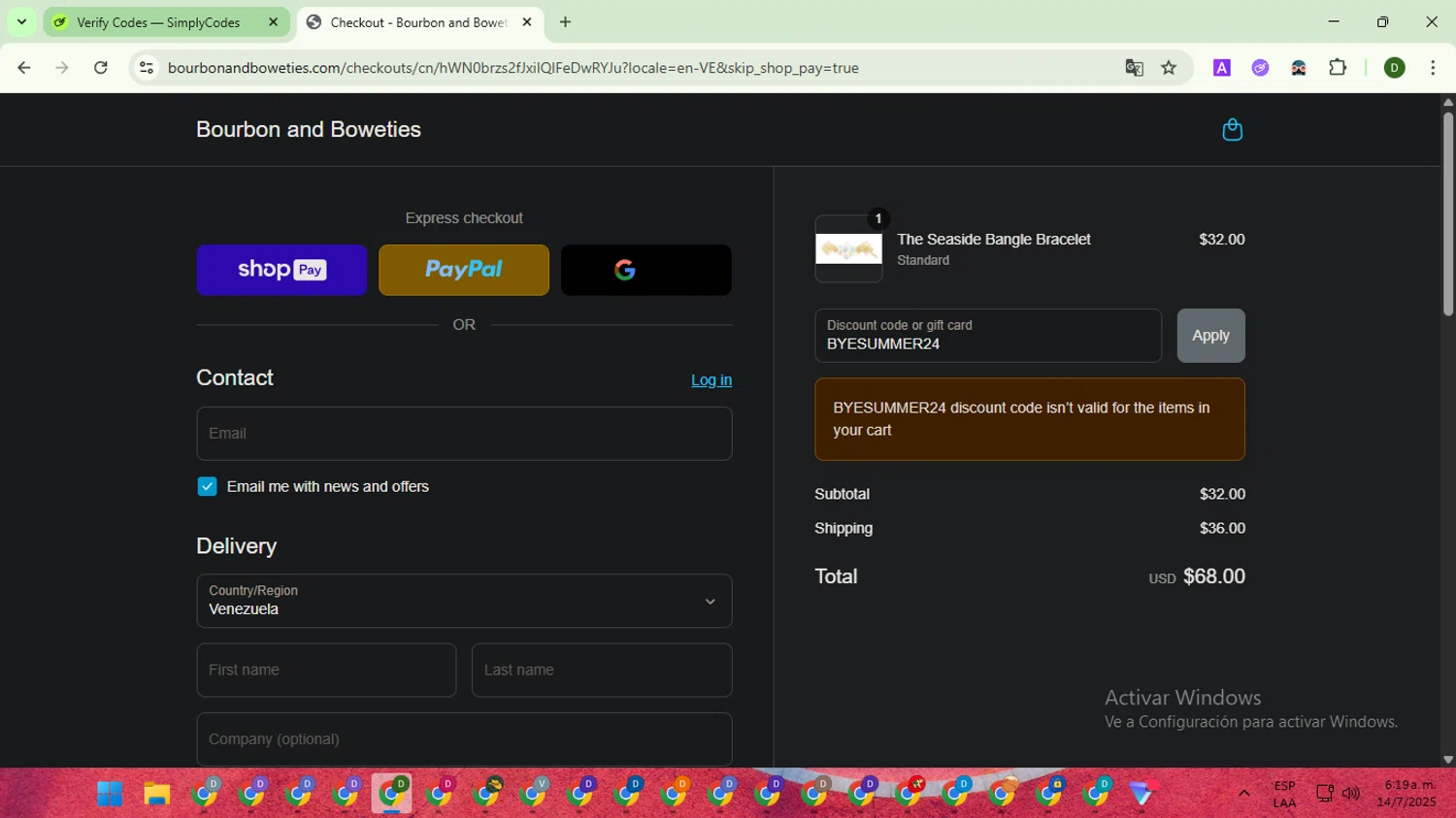Go back to the previous page
This screenshot has width=1456, height=818.
pos(24,68)
